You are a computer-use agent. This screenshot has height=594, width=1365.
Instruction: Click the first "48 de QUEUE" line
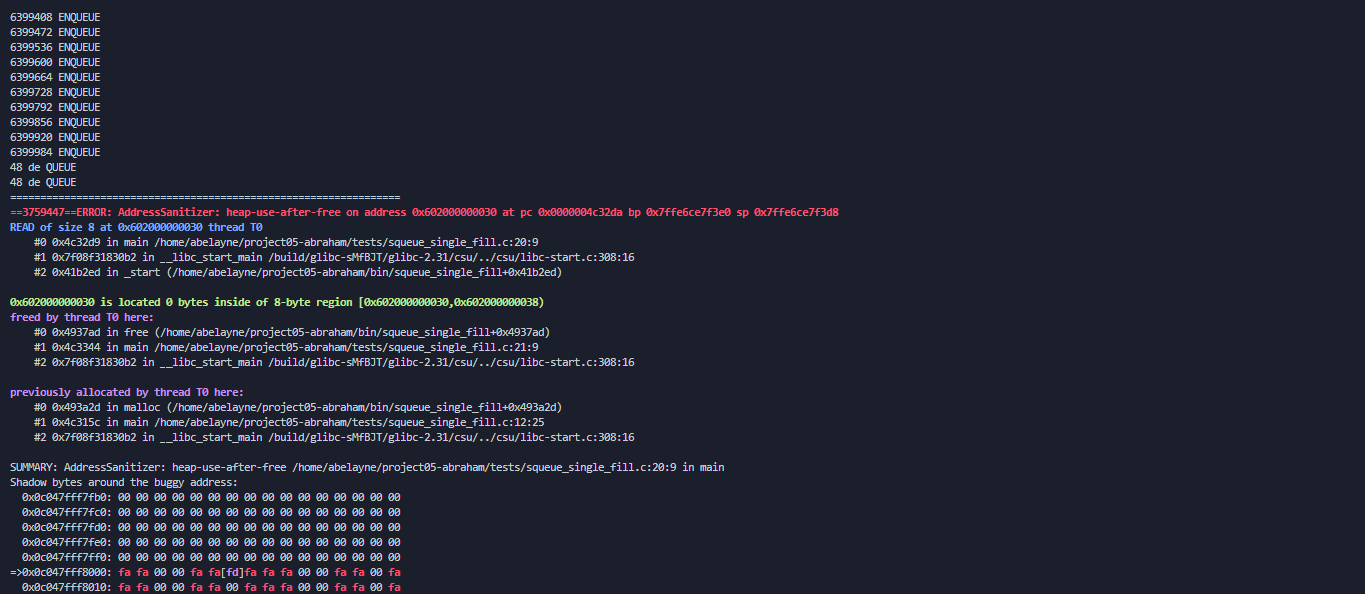pyautogui.click(x=43, y=167)
